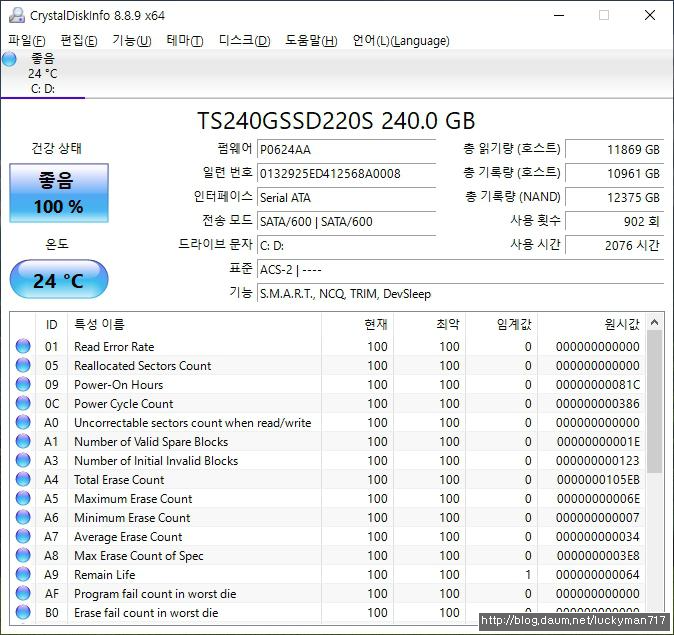Open the 언어(L)(Language) menu
The width and height of the screenshot is (674, 635).
click(x=401, y=41)
